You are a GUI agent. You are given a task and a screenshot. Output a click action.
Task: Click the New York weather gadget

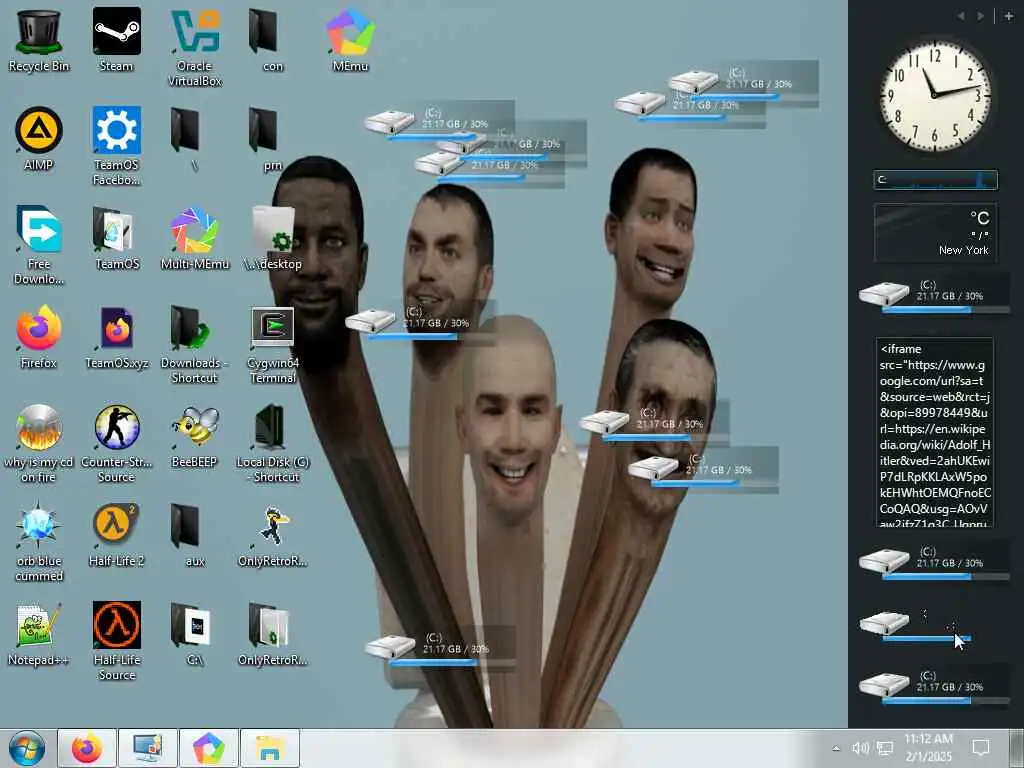point(935,232)
